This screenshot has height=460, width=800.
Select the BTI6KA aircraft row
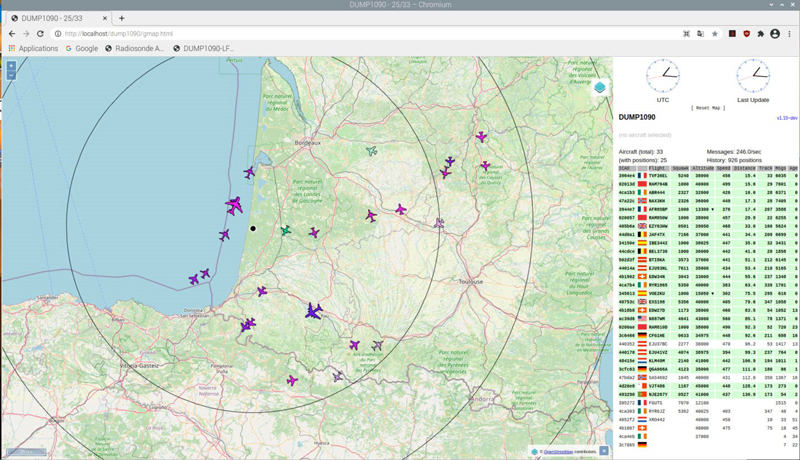(708, 260)
